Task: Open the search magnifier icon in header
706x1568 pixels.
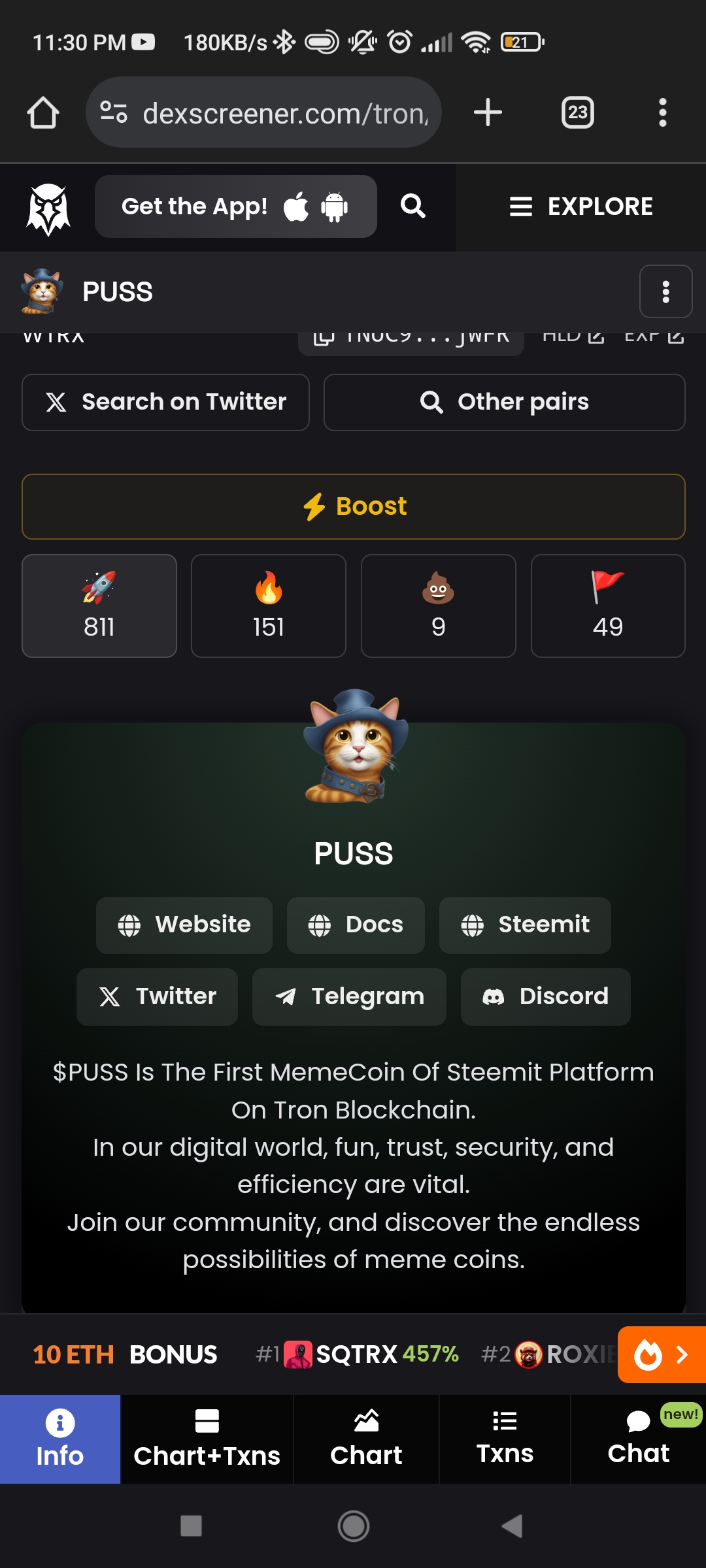Action: pyautogui.click(x=412, y=206)
